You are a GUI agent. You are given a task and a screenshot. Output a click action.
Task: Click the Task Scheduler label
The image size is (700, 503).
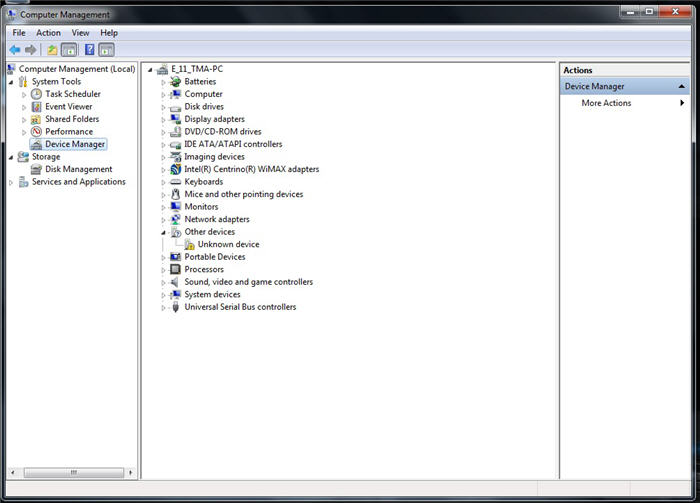coord(73,94)
